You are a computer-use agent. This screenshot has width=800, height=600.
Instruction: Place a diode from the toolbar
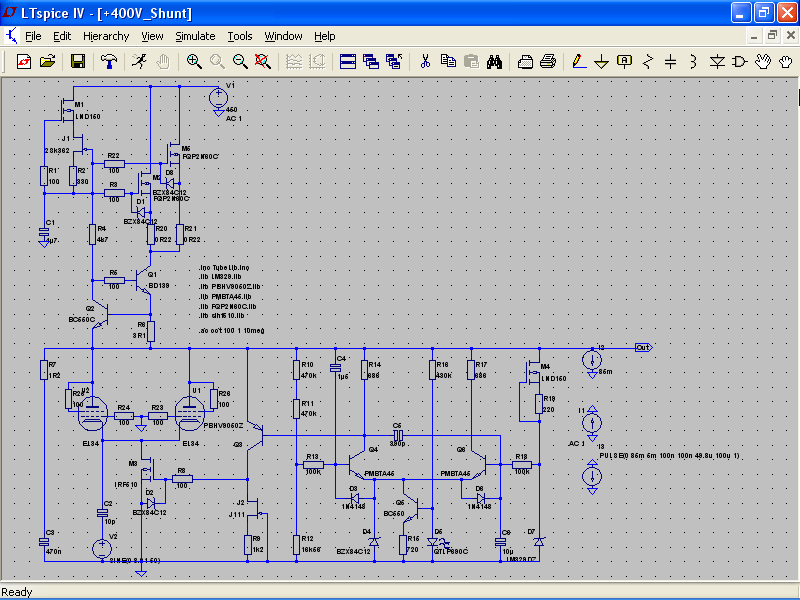pos(717,62)
